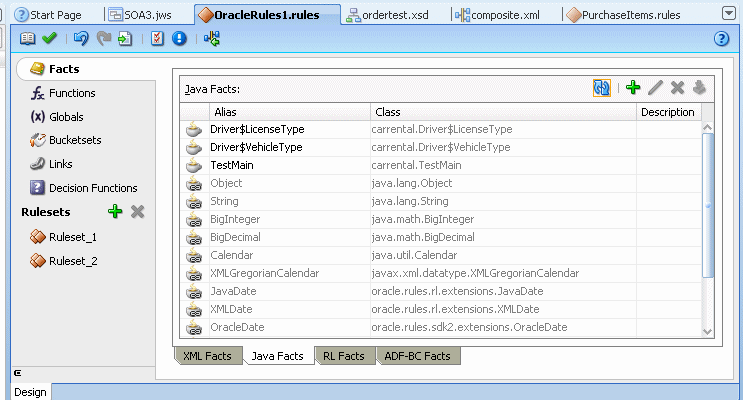The image size is (743, 400).
Task: Click the TestMain row coffee cup icon
Action: coord(194,165)
